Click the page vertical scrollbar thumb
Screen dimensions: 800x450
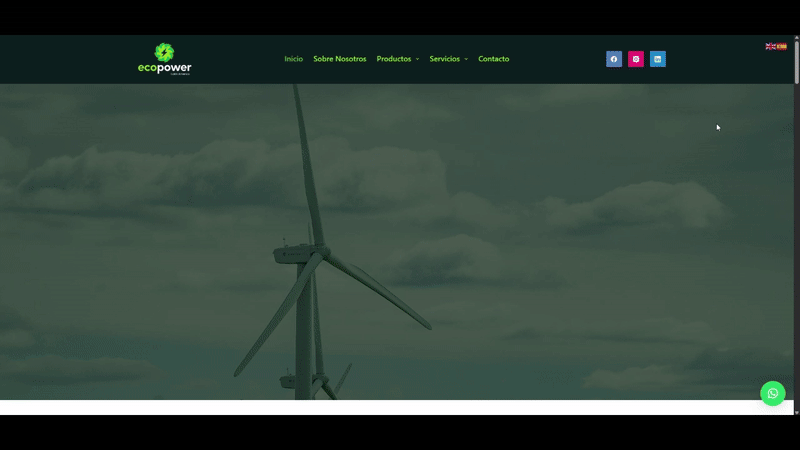796,61
